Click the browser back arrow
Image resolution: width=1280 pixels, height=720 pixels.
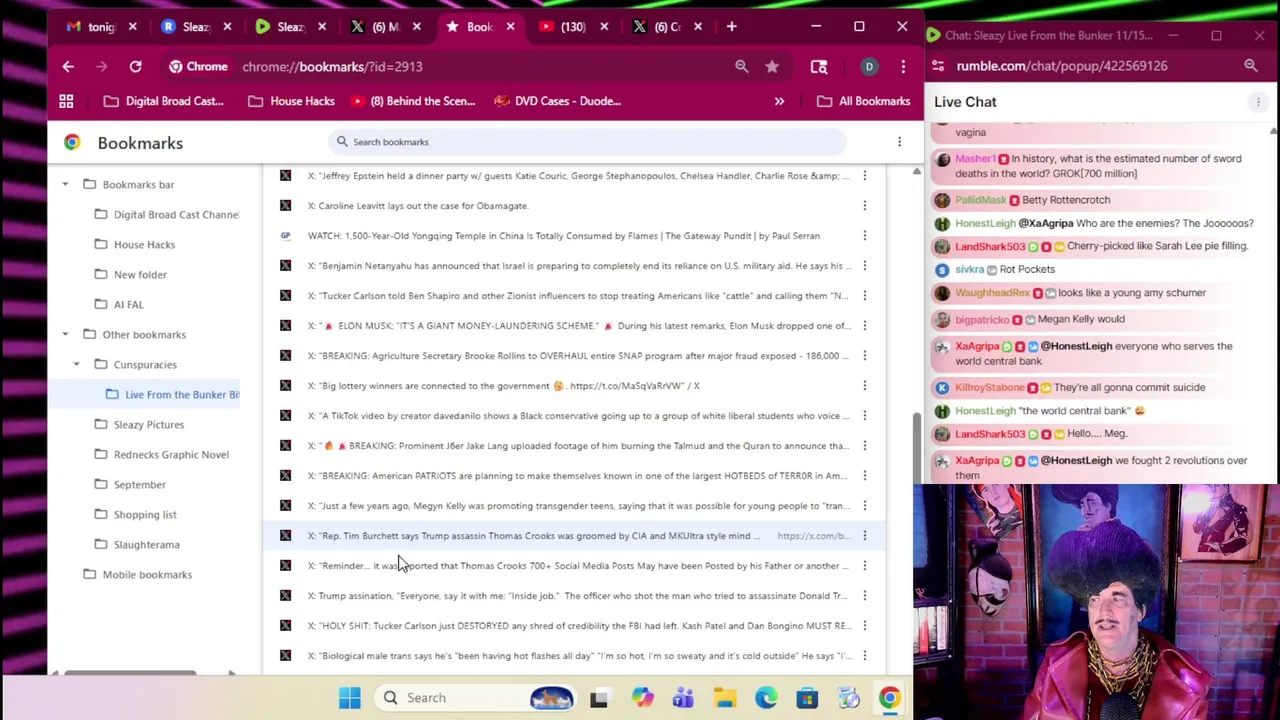coord(68,66)
